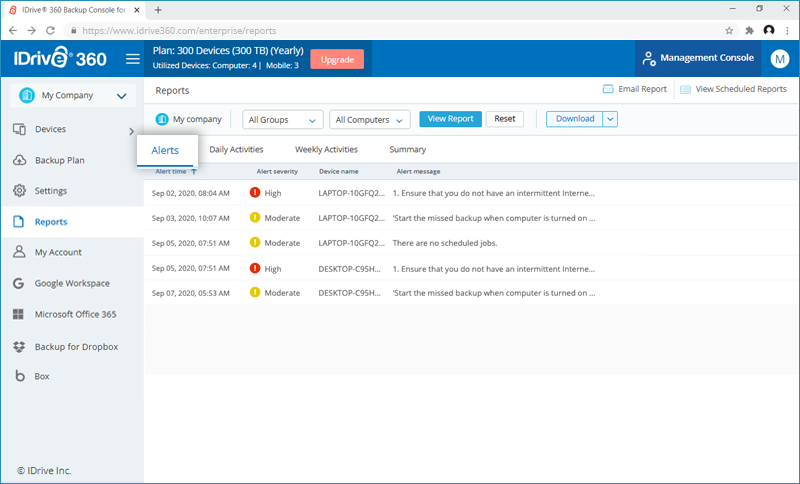Open the All Groups dropdown
800x484 pixels.
[x=283, y=120]
